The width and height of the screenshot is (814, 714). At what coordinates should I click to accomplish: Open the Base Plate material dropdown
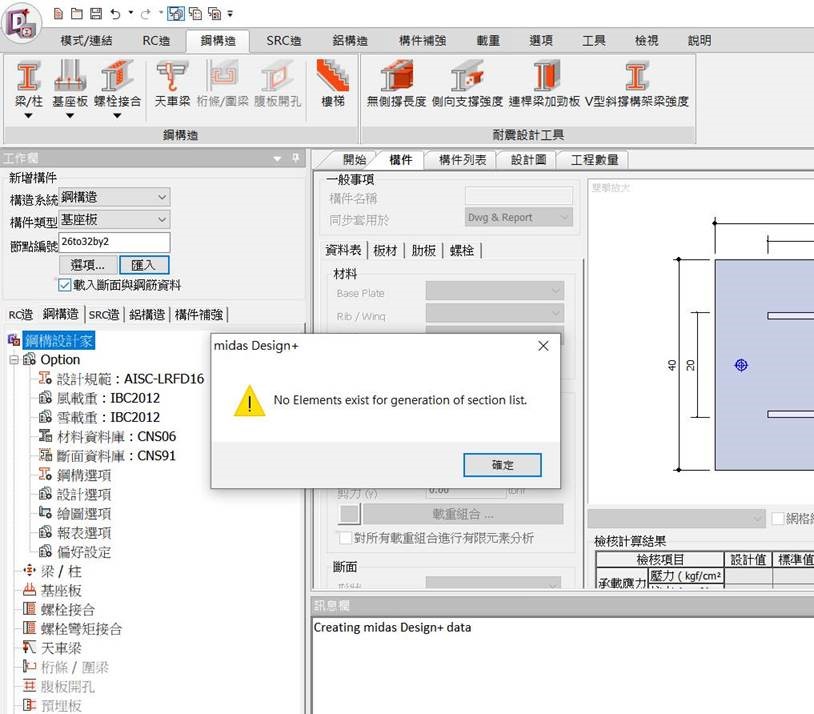[495, 291]
